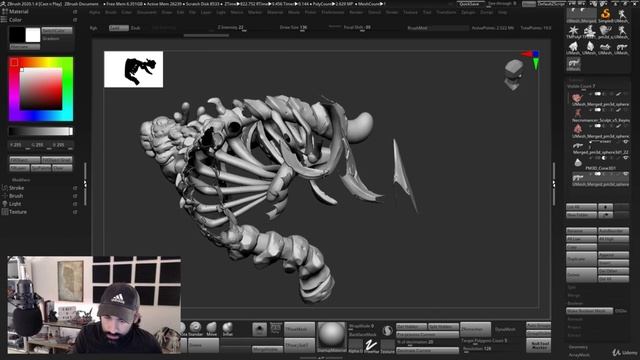
Task: Expand the Brush palette
Action: tap(16, 196)
